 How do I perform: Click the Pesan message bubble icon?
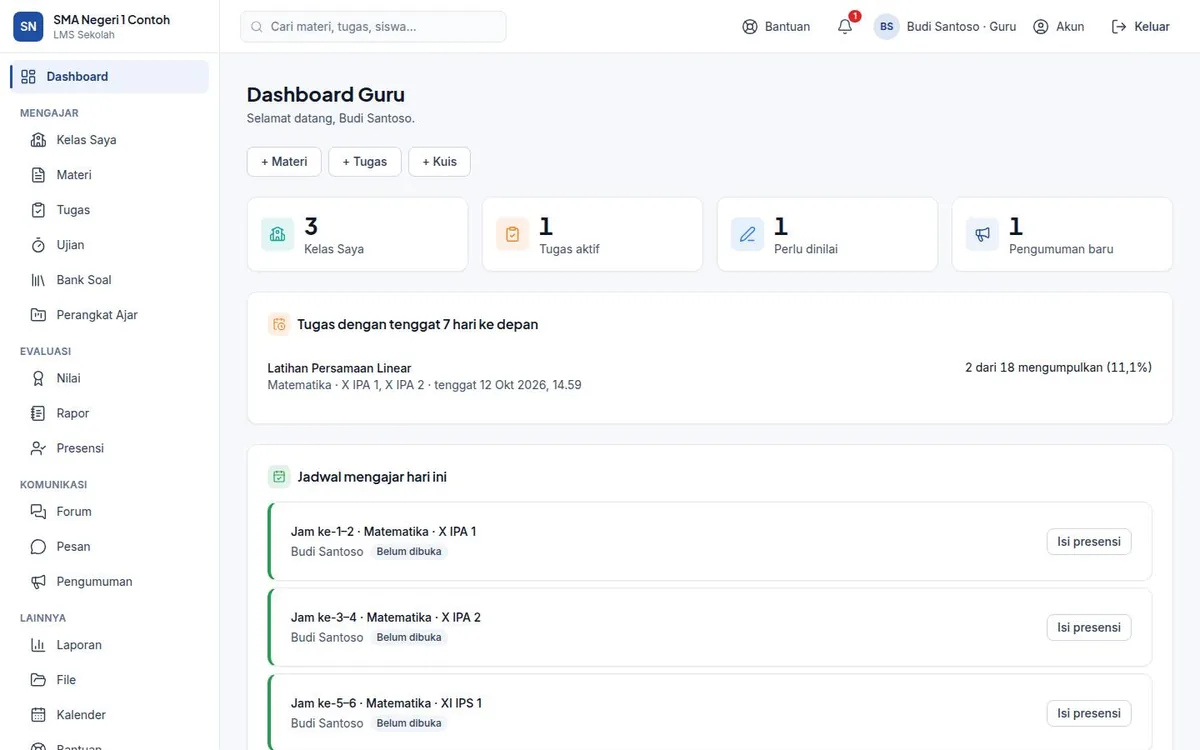38,547
